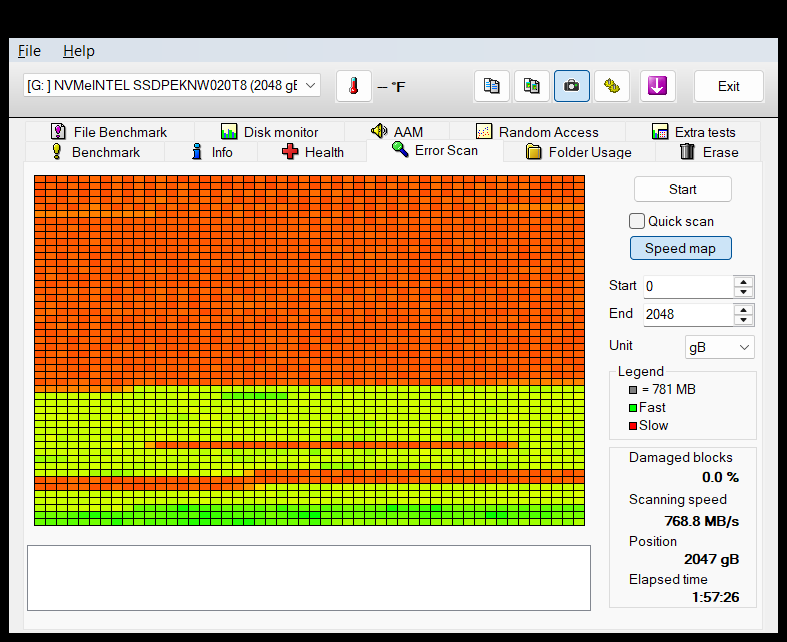Open the AAM tab
The height and width of the screenshot is (642, 787).
pos(397,132)
